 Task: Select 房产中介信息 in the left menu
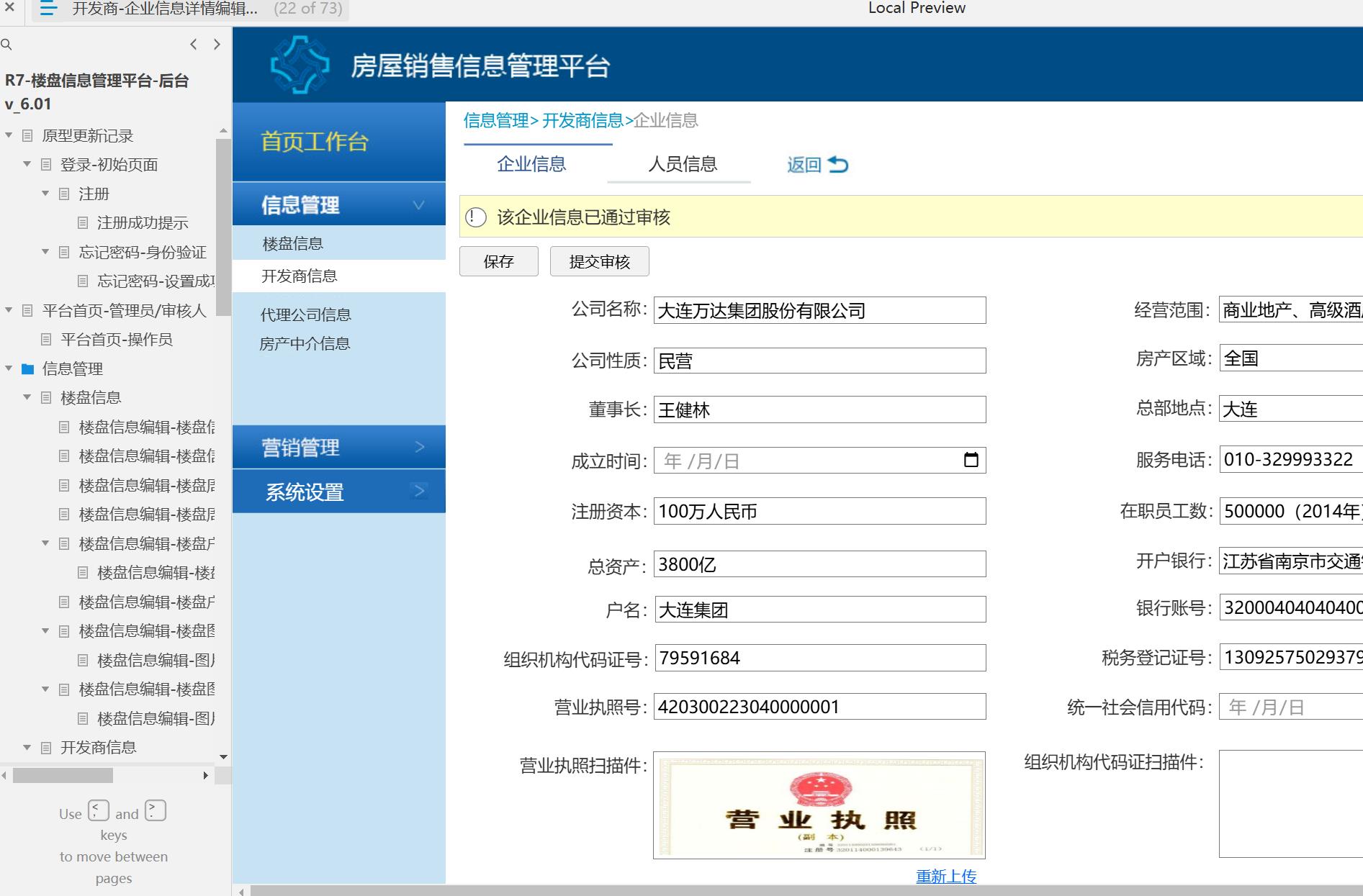point(305,344)
